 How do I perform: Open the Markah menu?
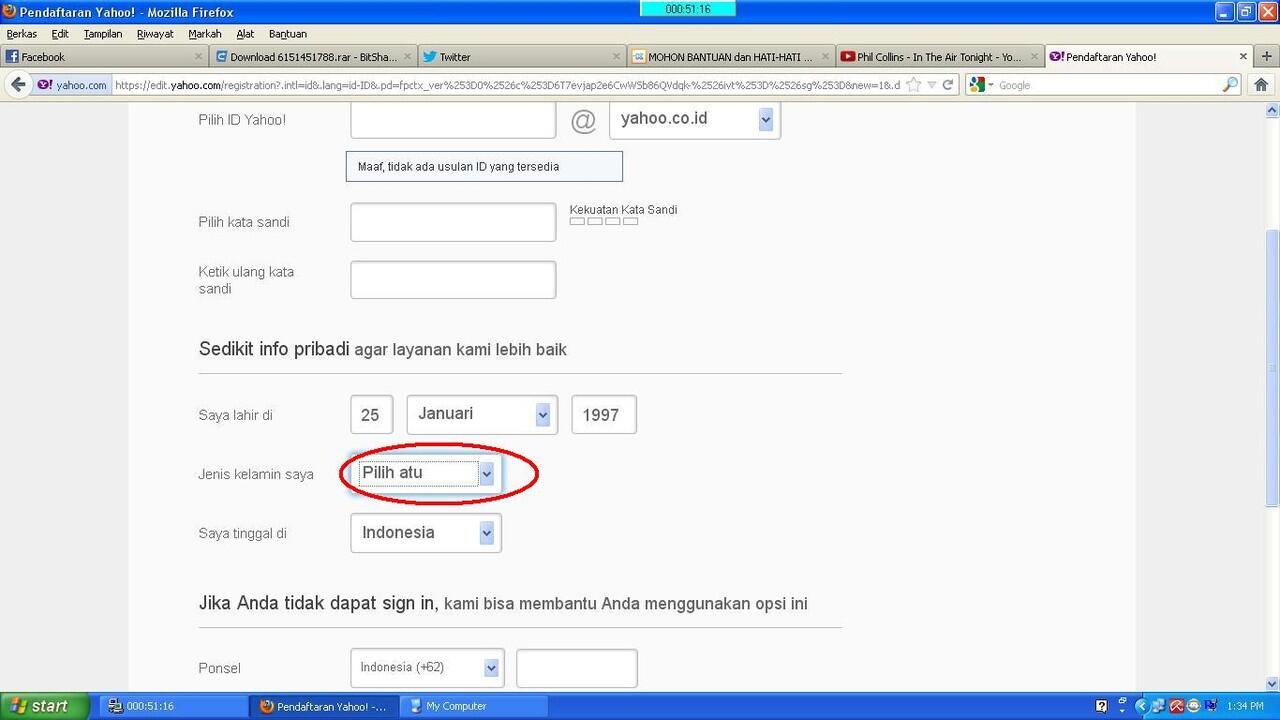coord(205,34)
